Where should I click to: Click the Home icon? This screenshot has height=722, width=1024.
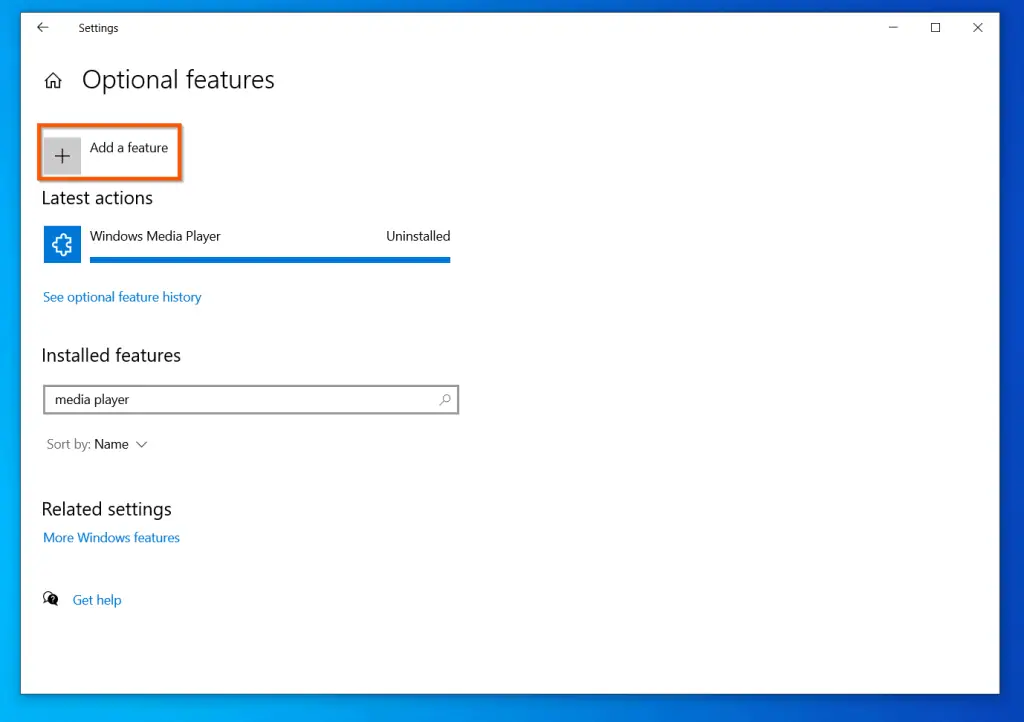tap(52, 80)
